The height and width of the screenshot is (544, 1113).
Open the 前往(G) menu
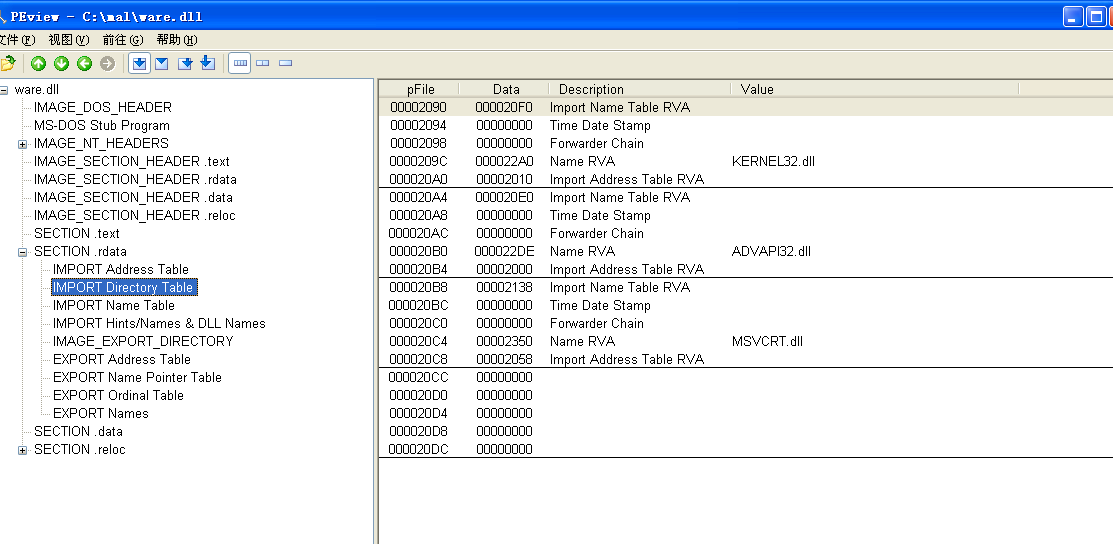123,40
